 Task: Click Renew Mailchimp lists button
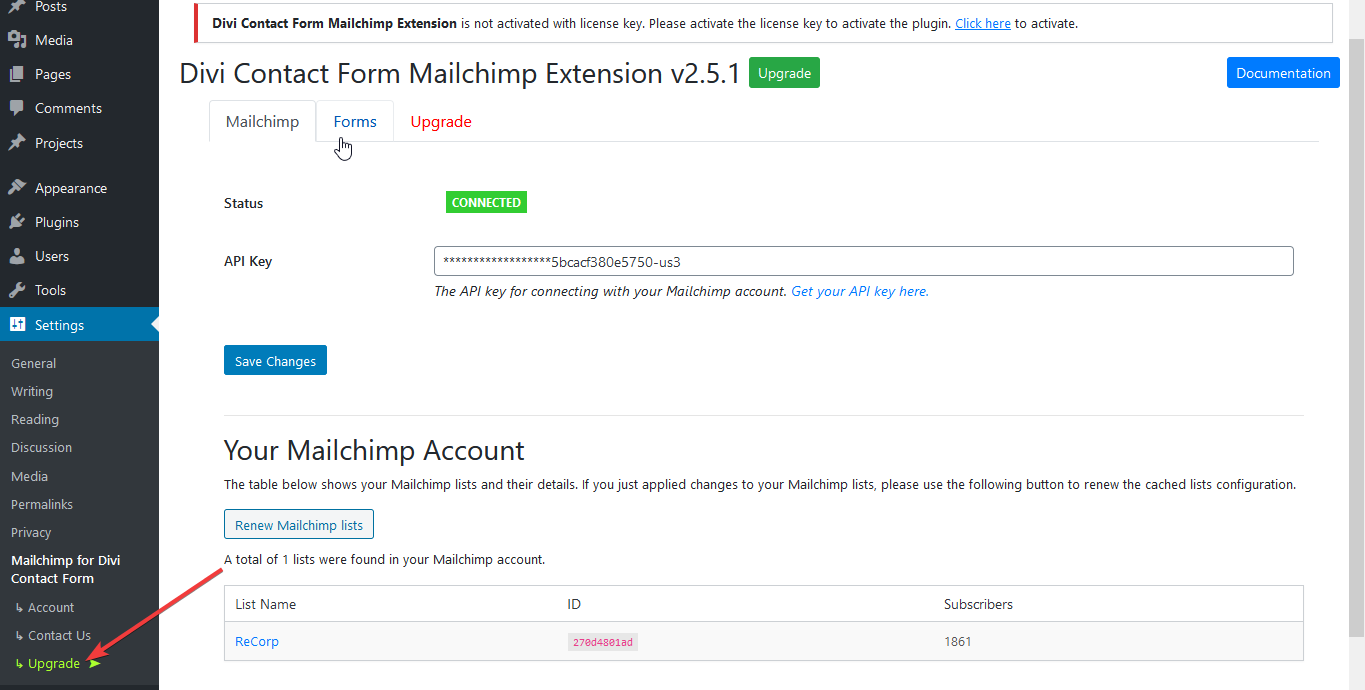[299, 525]
